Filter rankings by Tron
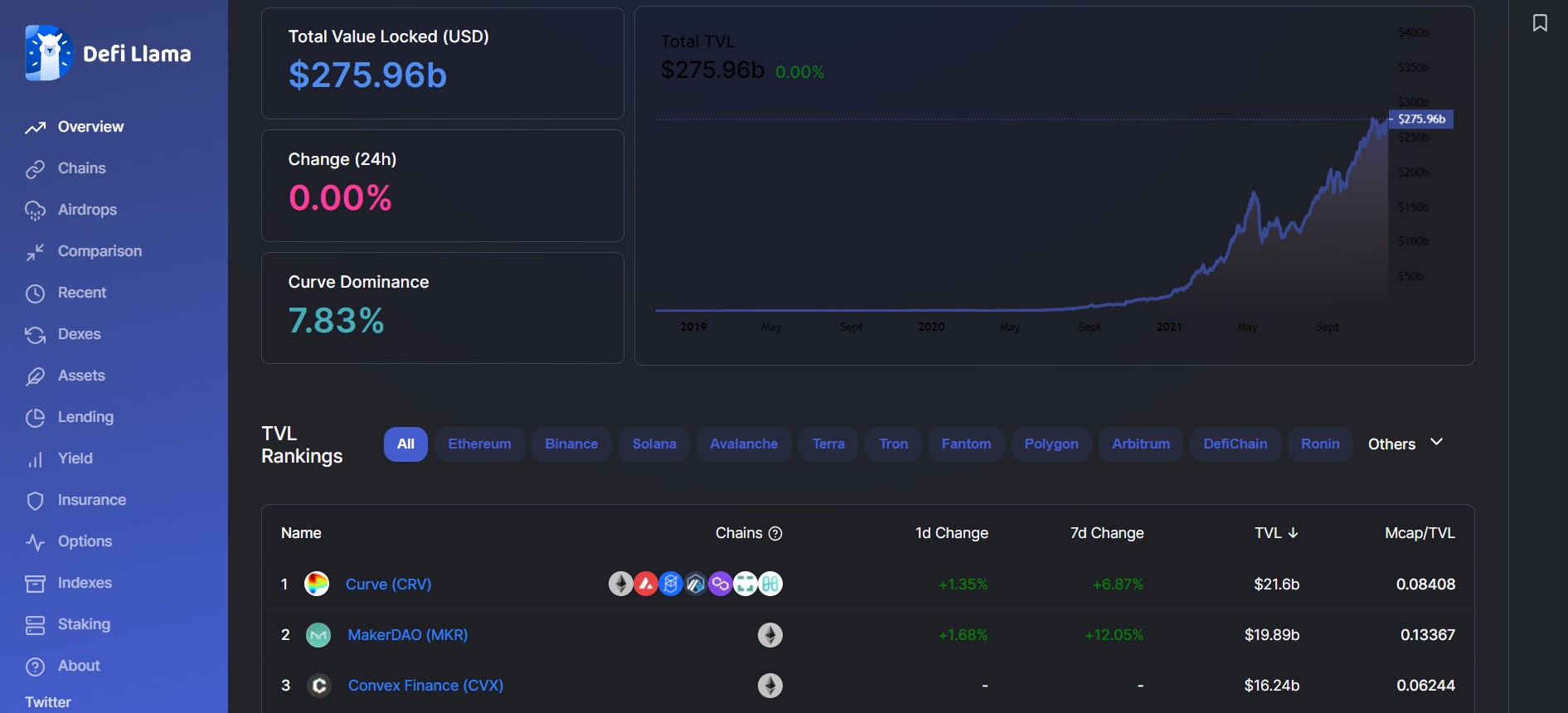This screenshot has height=713, width=1568. tap(894, 444)
